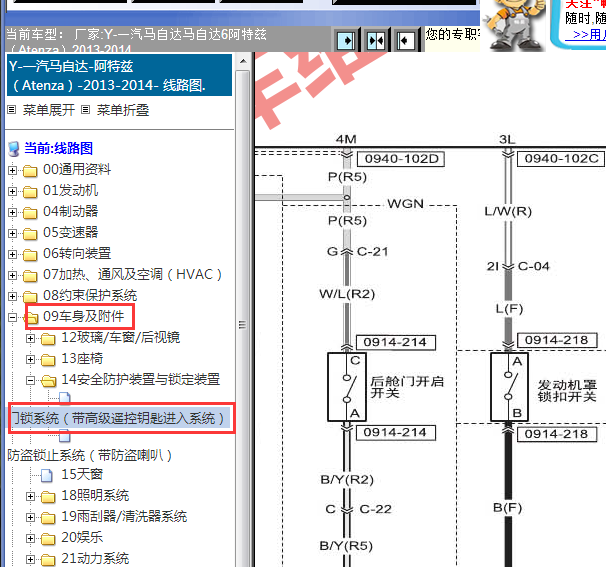The width and height of the screenshot is (606, 567).
Task: Expand the 04制动器 tree node
Action: coord(12,212)
